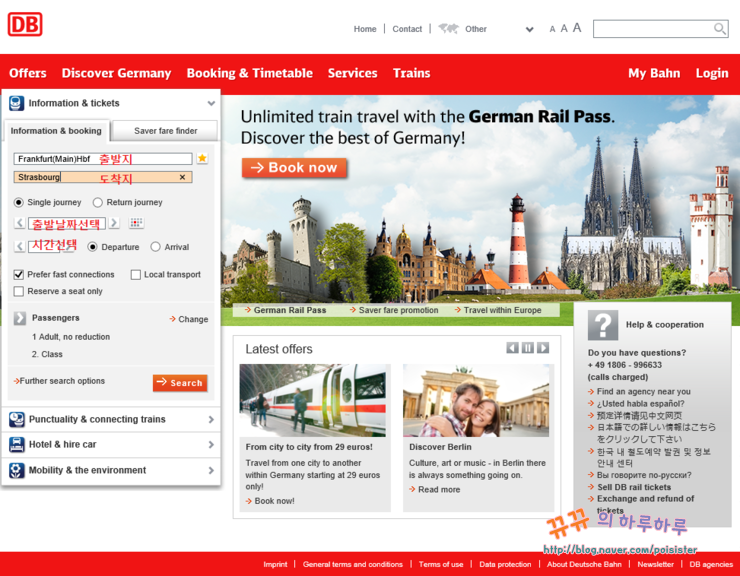
Task: Click the world map language icon
Action: point(448,28)
